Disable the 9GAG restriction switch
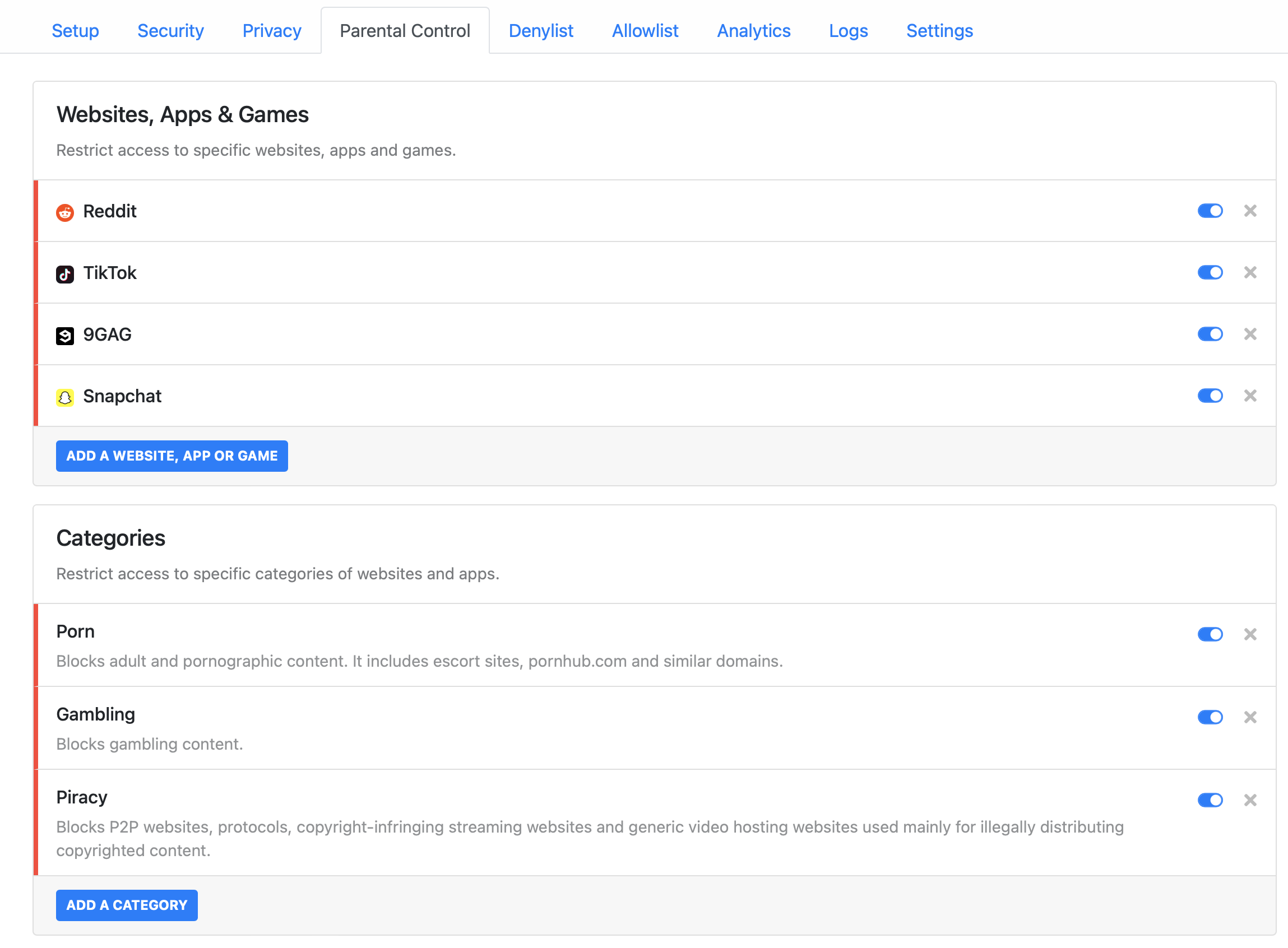1288x948 pixels. point(1210,334)
